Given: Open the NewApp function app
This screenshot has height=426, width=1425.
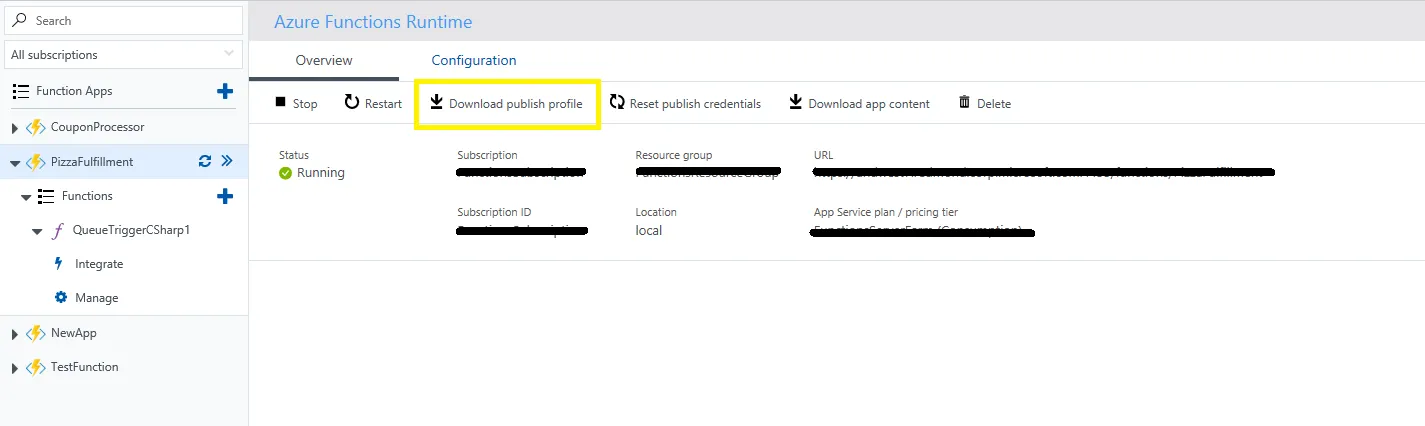Looking at the screenshot, I should [x=74, y=333].
